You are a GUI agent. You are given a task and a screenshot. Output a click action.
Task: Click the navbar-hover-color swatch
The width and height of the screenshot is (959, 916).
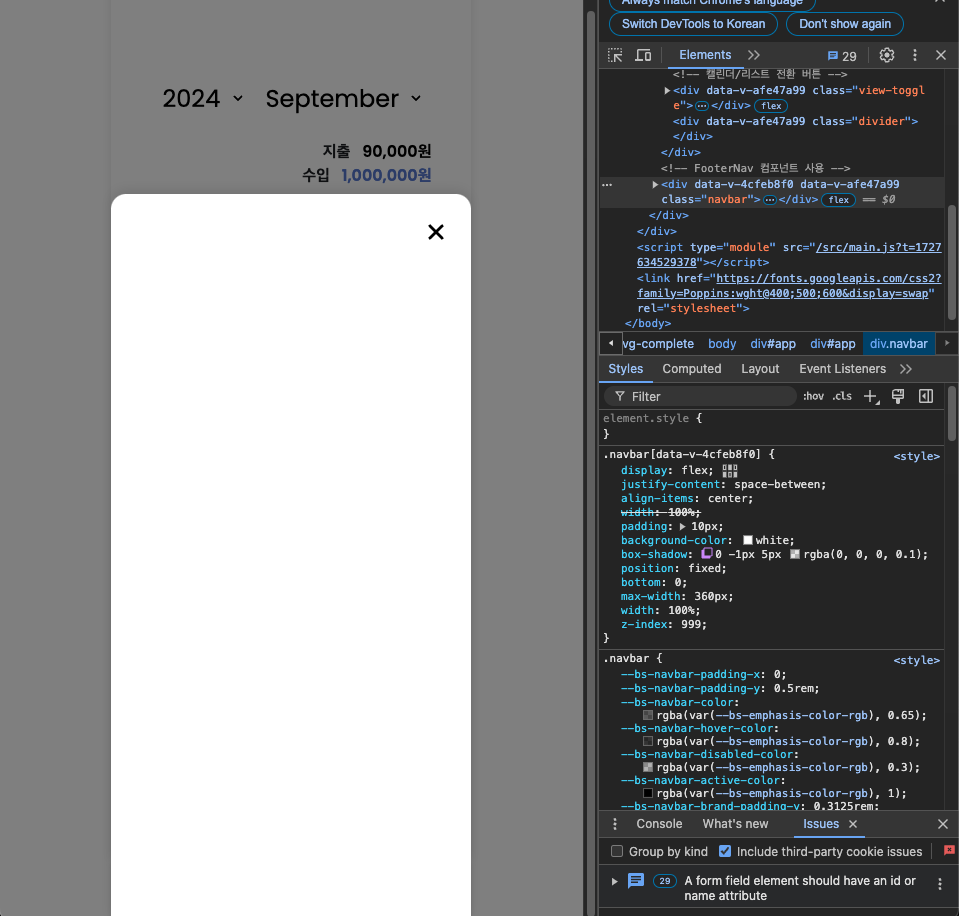click(648, 741)
